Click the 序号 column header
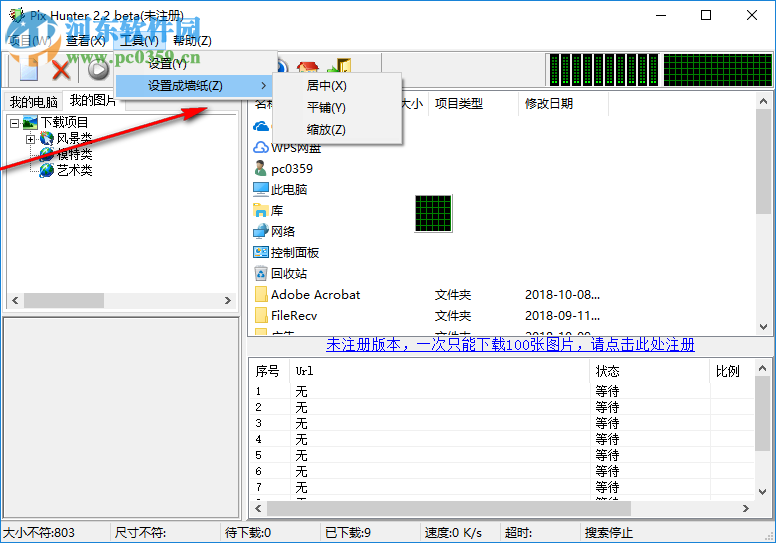The height and width of the screenshot is (543, 776). tap(268, 371)
